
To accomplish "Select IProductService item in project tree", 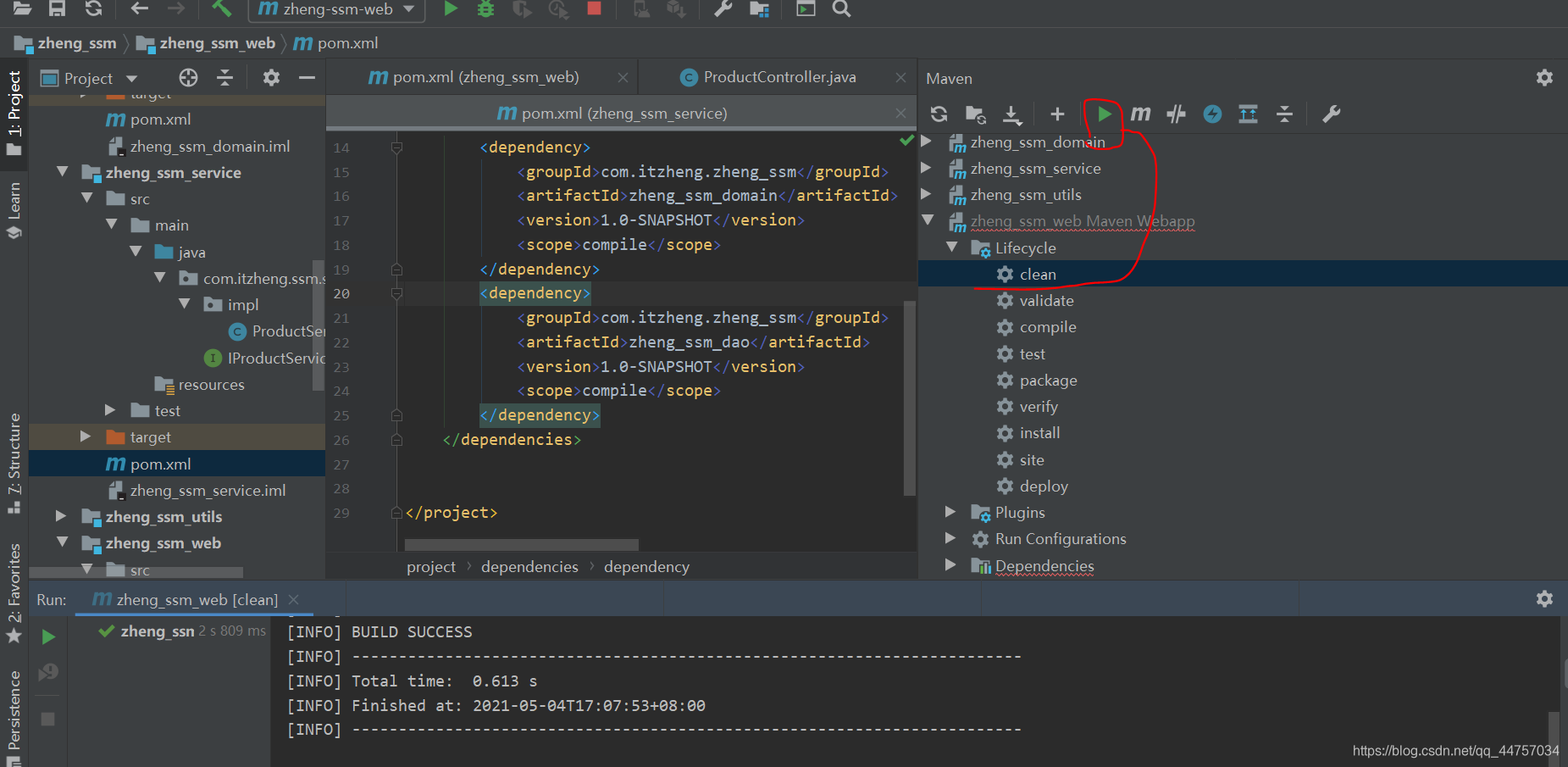I will pyautogui.click(x=264, y=358).
